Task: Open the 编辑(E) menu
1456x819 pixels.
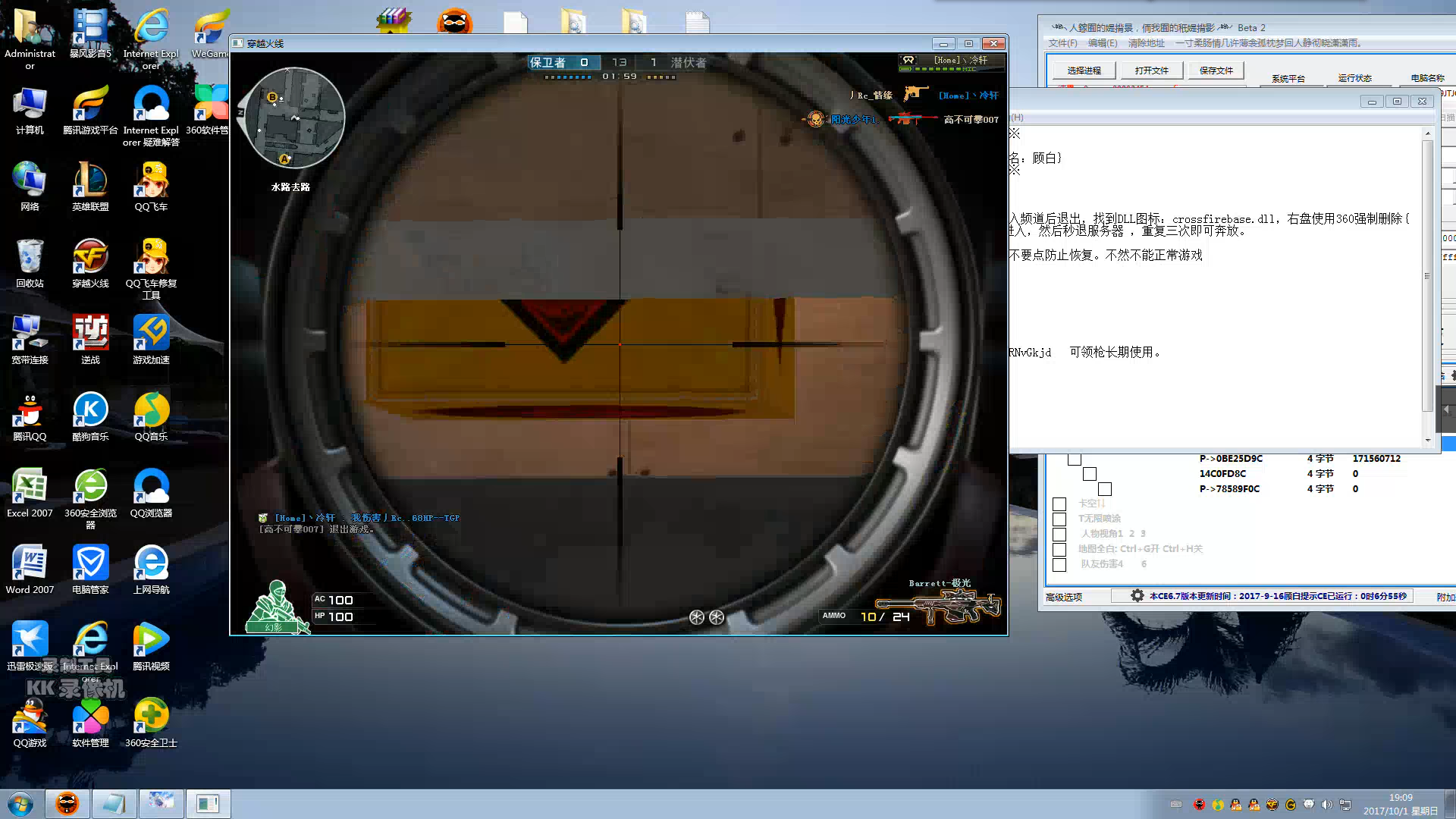Action: 1102,43
